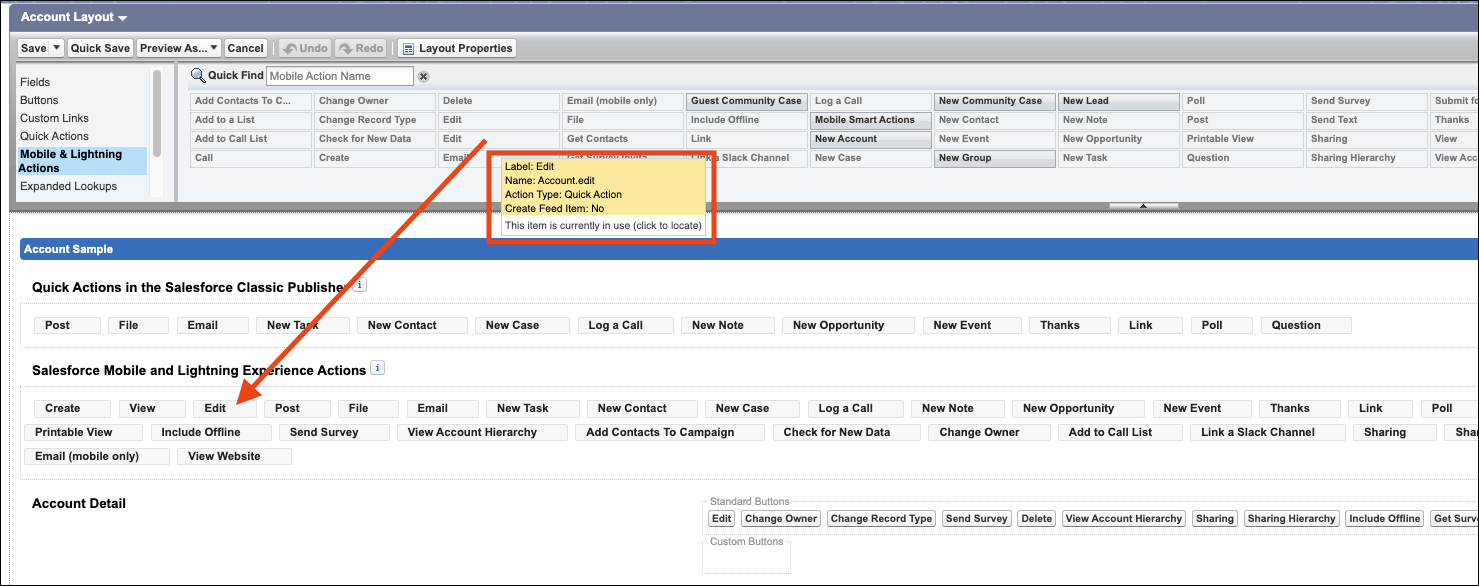Select Fields in the palette sidebar

pos(35,82)
